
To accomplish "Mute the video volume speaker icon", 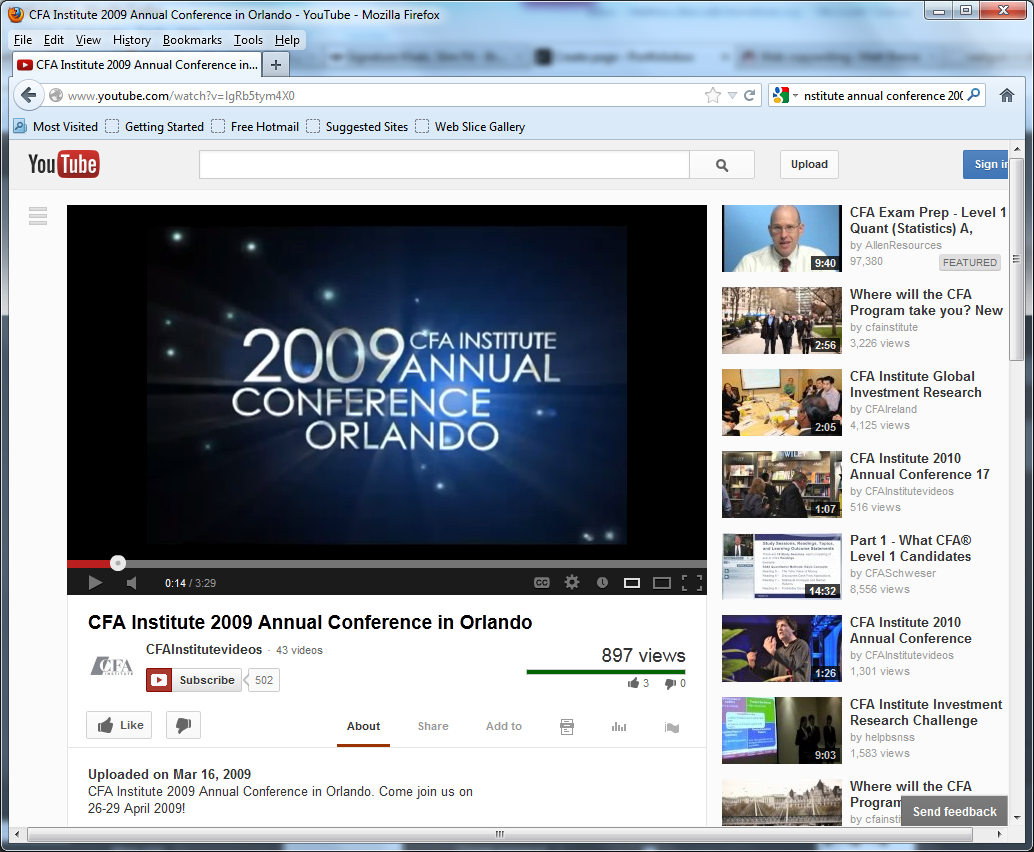I will [132, 583].
